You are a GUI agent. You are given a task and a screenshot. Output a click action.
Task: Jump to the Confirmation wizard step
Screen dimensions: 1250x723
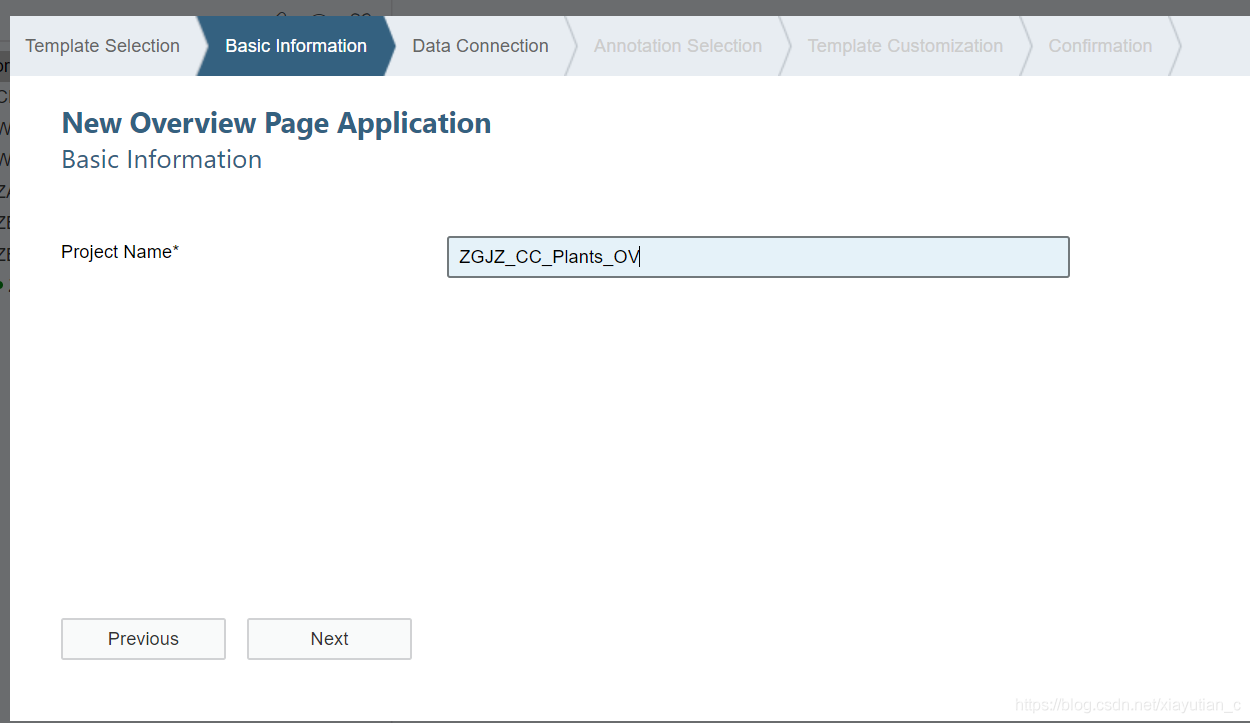pyautogui.click(x=1100, y=46)
